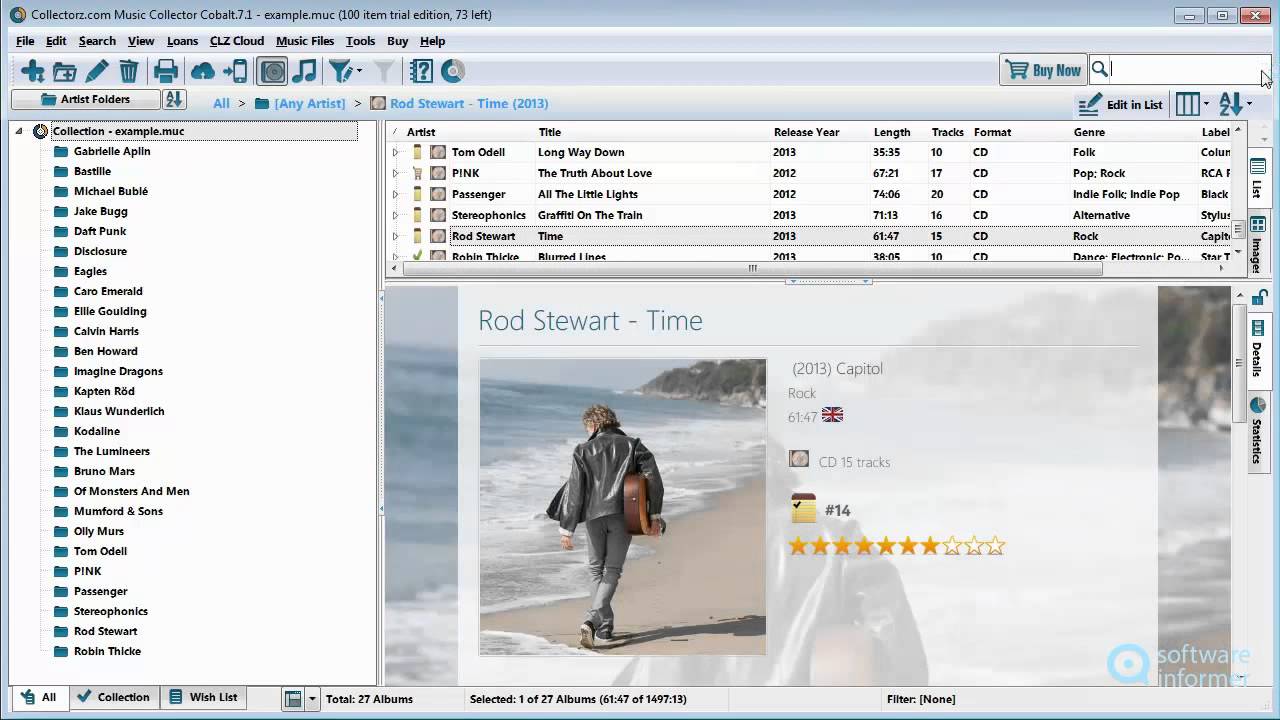The width and height of the screenshot is (1280, 720).
Task: Sort by the Genre column header
Action: point(1089,132)
